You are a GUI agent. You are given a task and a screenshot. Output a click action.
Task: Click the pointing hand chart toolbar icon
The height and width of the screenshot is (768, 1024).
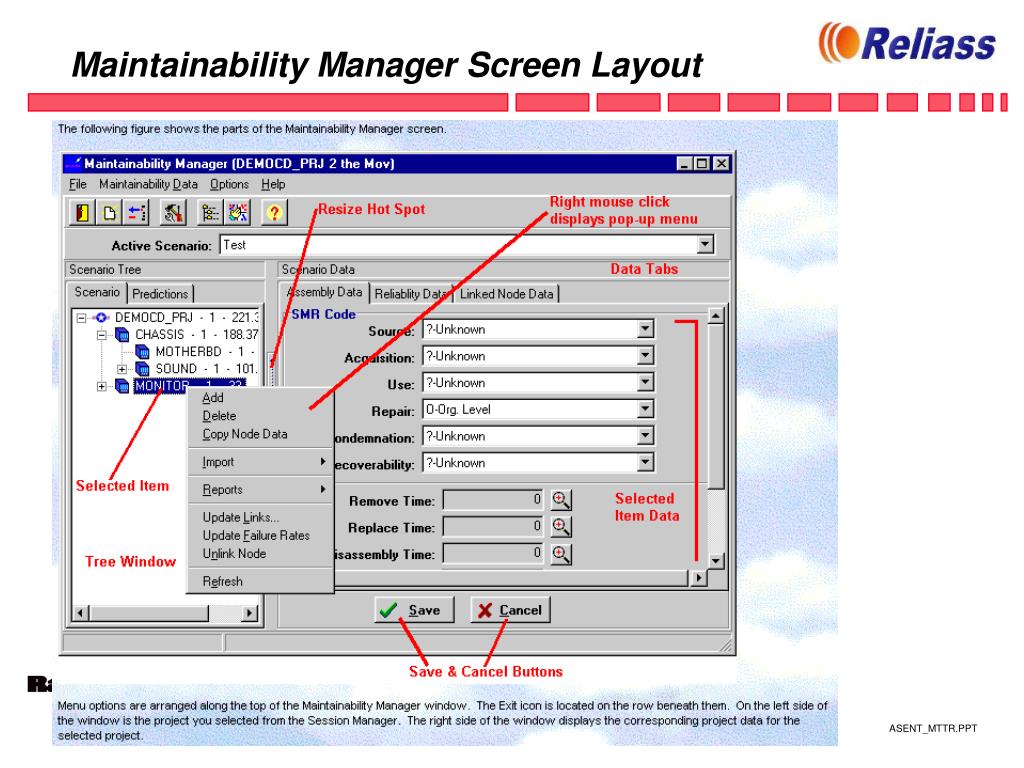[237, 212]
